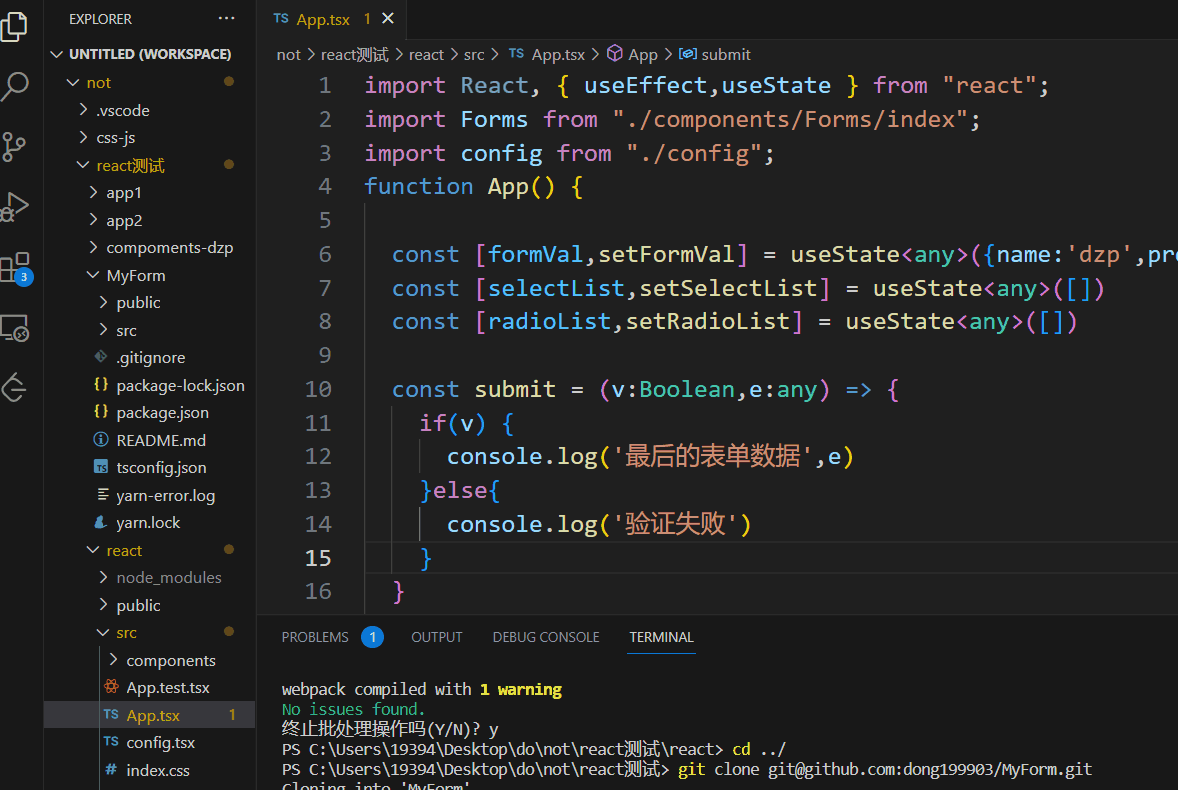Expand the css-js folder
The image size is (1178, 790).
[83, 137]
